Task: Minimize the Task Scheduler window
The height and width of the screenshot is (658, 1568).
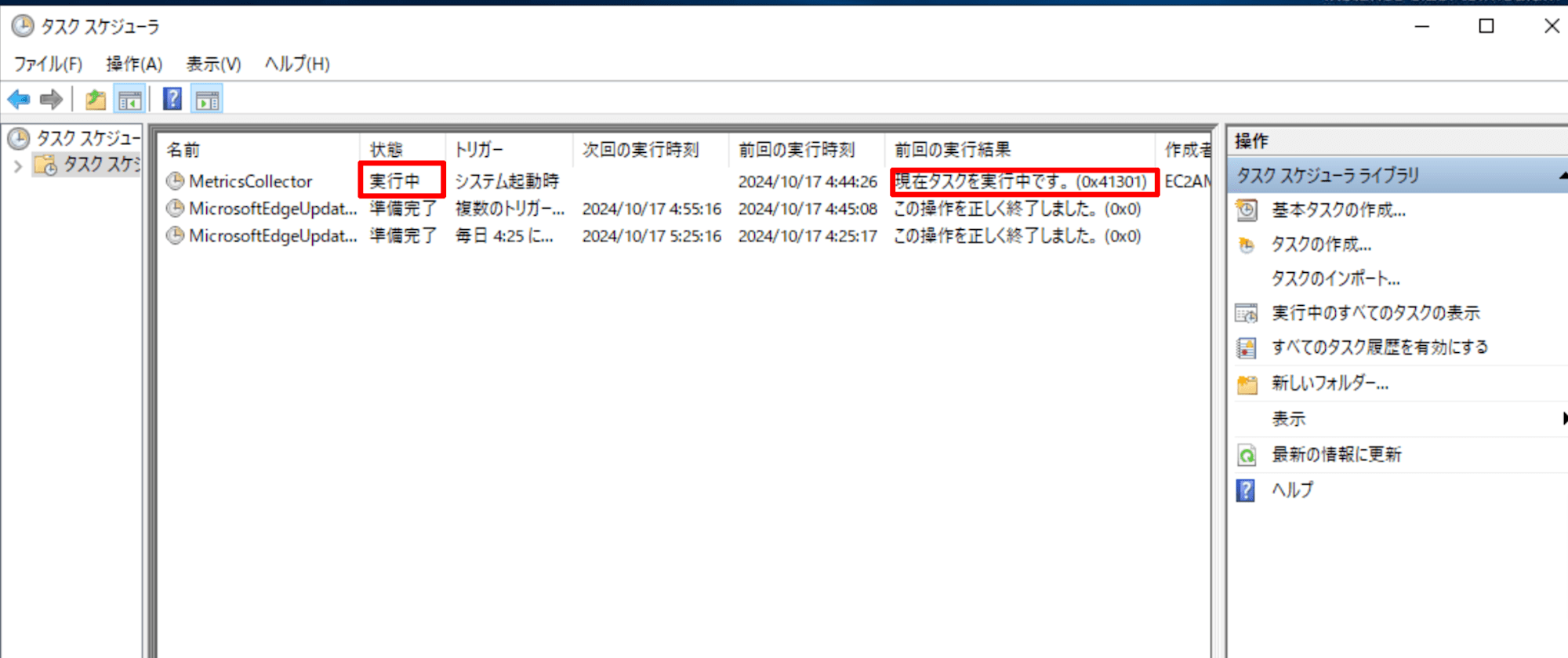Action: tap(1421, 26)
